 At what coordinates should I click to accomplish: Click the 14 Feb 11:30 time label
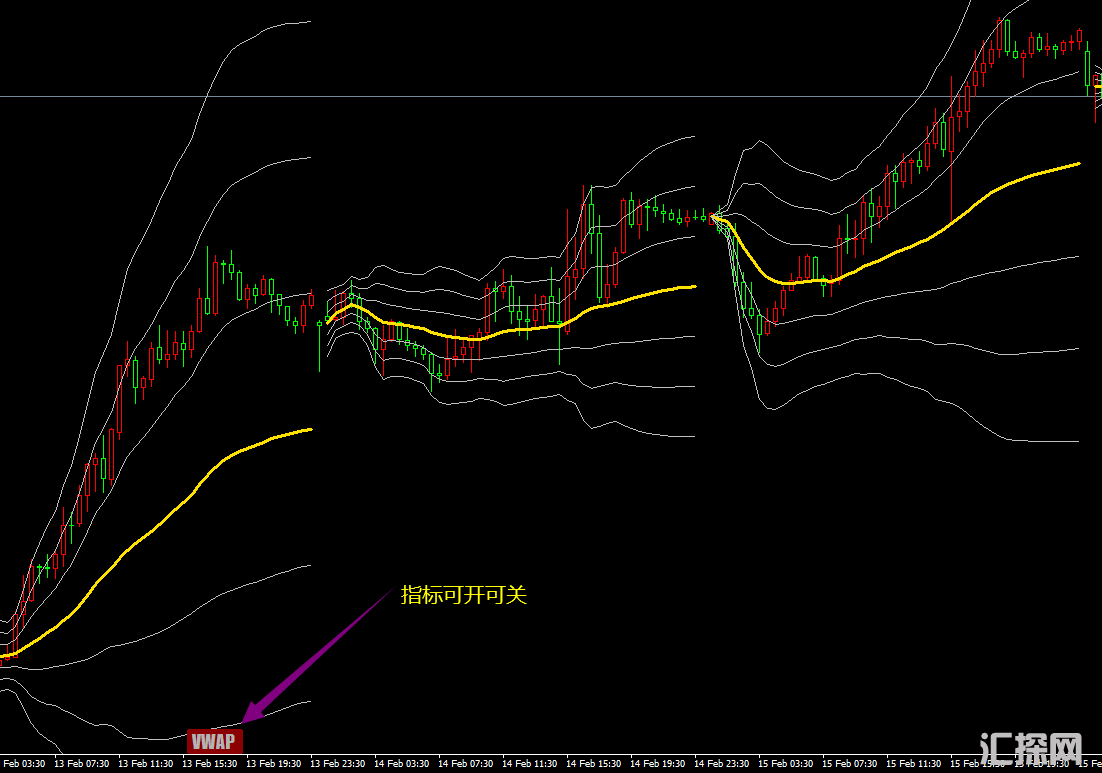530,764
